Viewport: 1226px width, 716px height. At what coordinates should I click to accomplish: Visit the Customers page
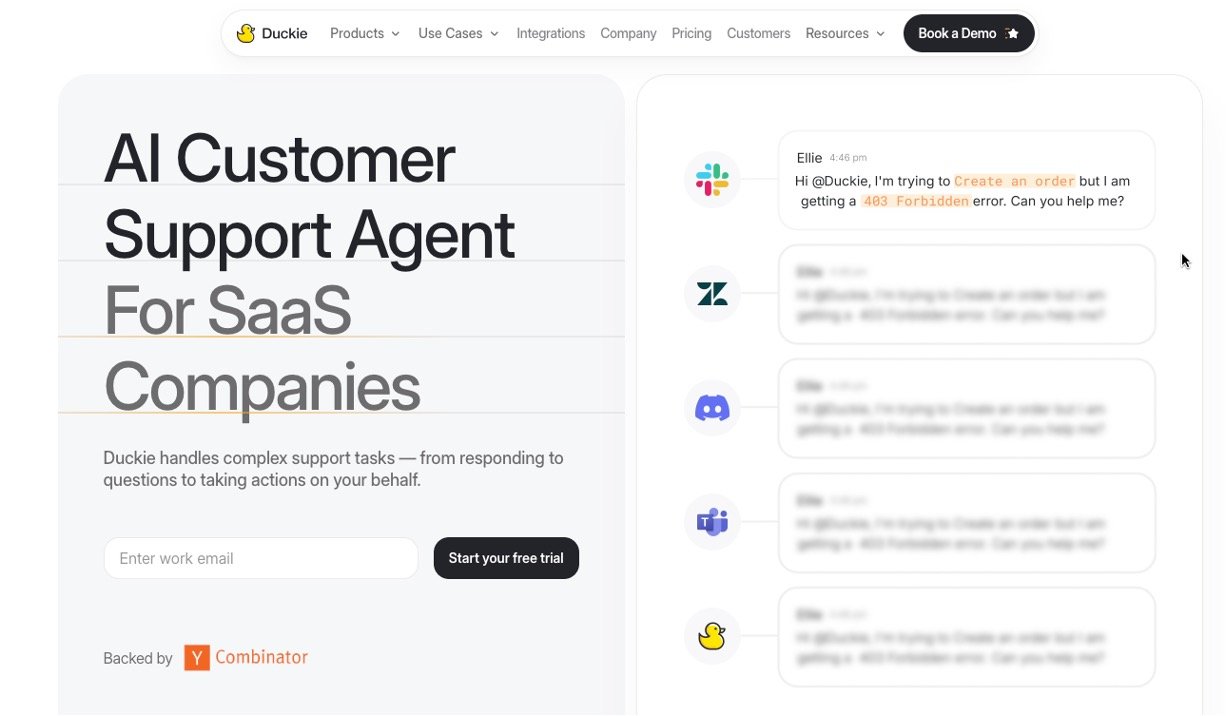(x=758, y=33)
